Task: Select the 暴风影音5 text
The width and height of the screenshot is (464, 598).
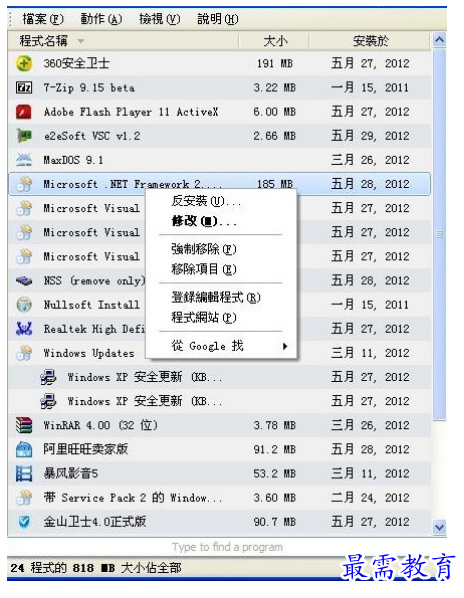Action: [71, 474]
